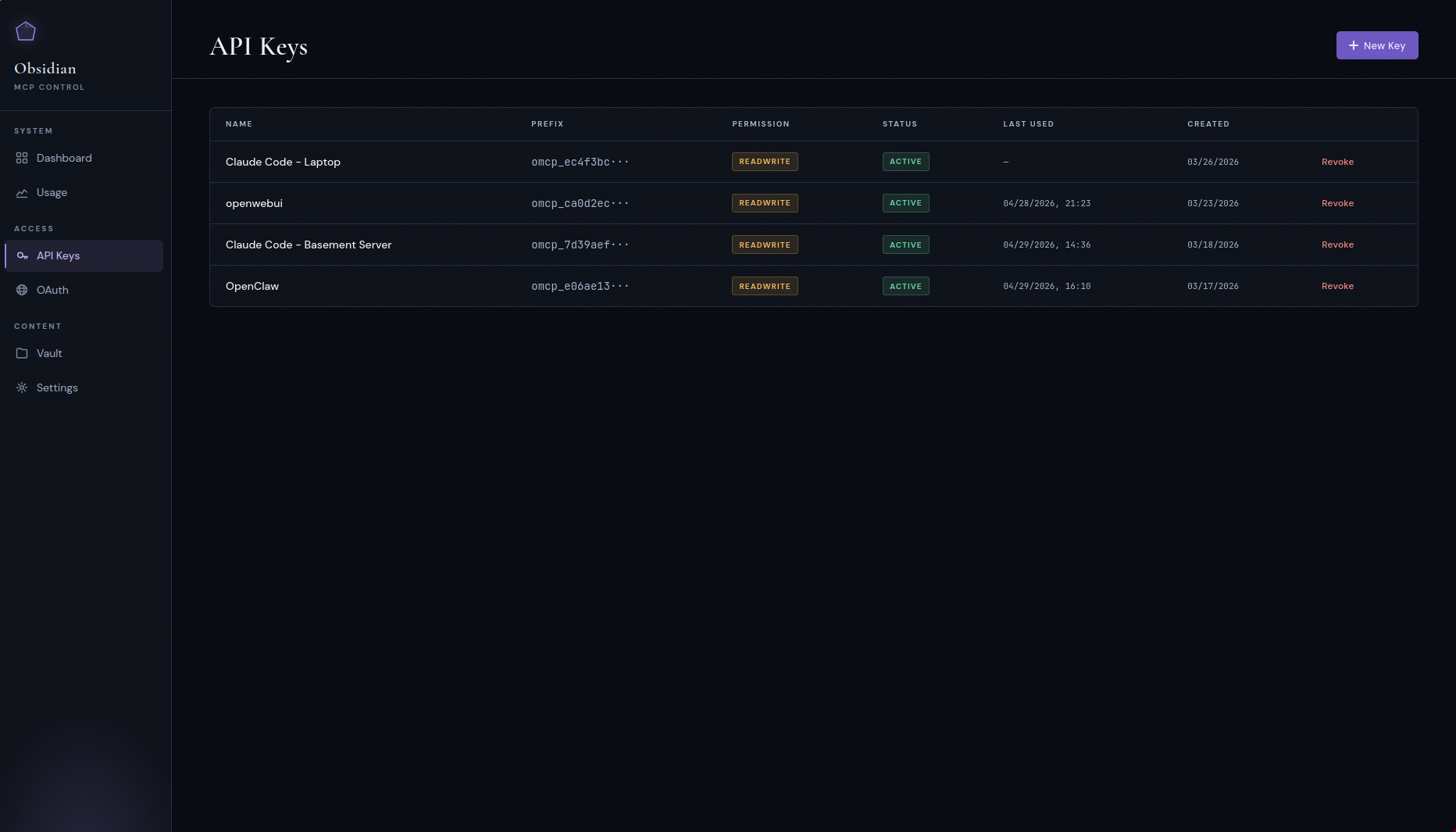Revoke the openwebui key
1456x832 pixels.
pos(1337,203)
